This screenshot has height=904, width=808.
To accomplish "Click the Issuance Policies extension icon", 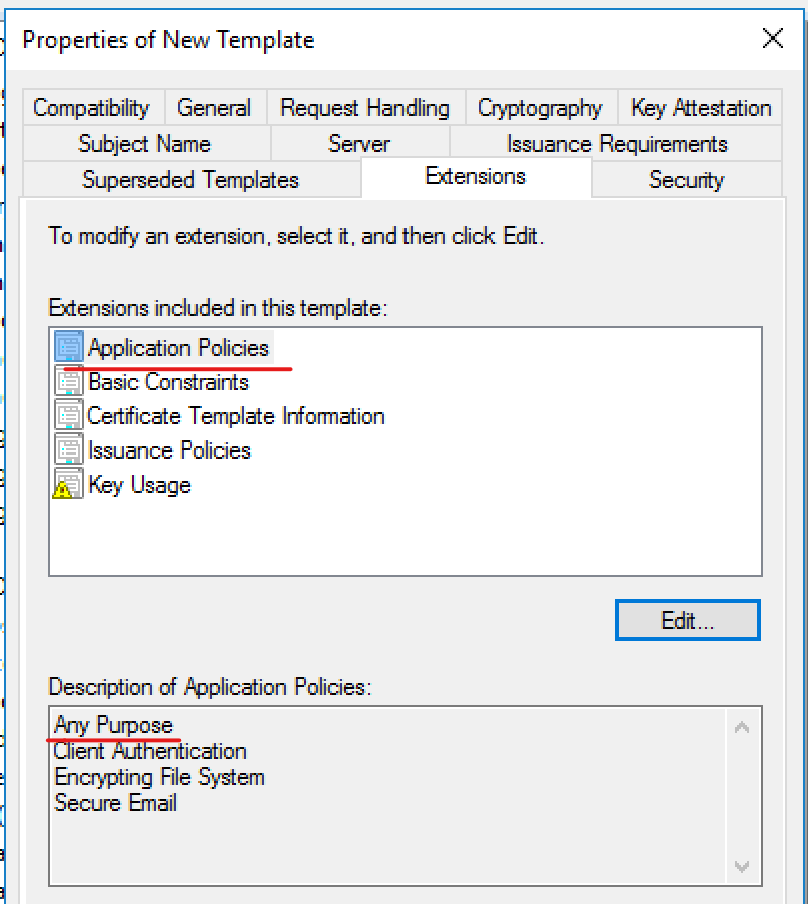I will 69,450.
